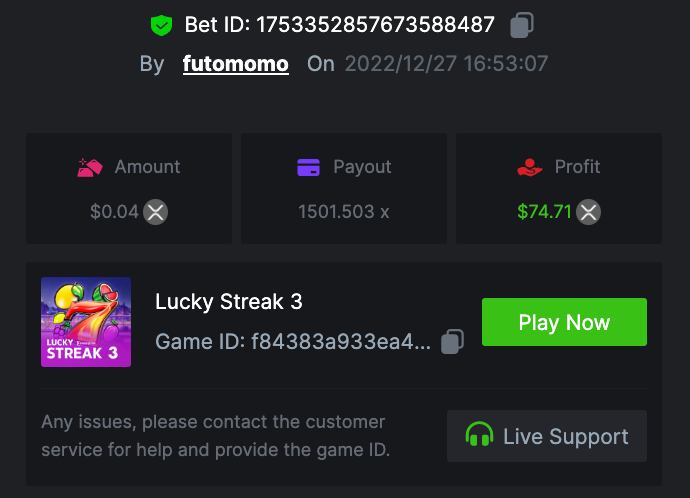Viewport: 690px width, 498px height.
Task: Click the currency icon beside $74.71
Action: click(589, 212)
